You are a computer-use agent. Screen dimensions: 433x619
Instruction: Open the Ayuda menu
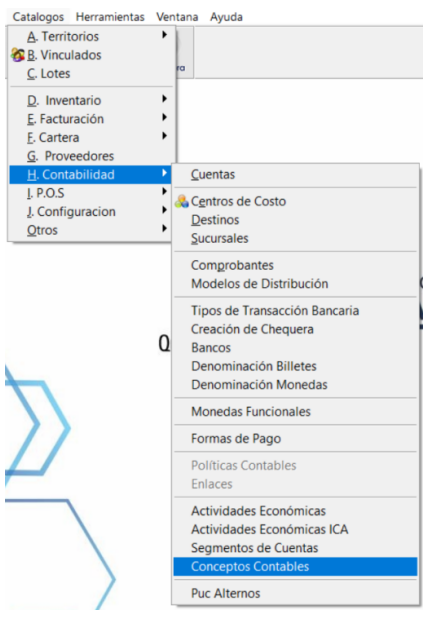coord(226,17)
